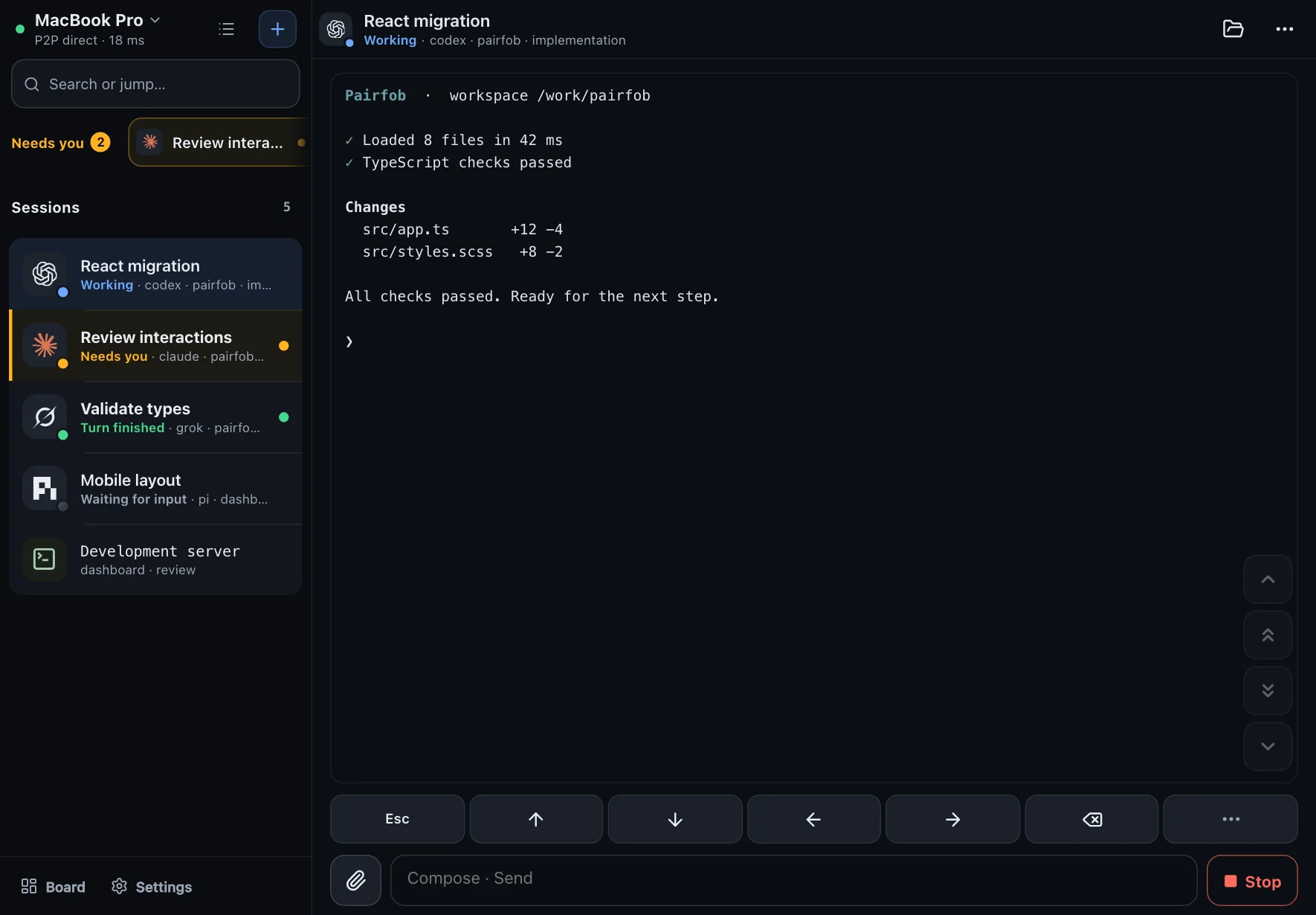This screenshot has height=915, width=1316.
Task: Click the plus new session button
Action: 277,29
